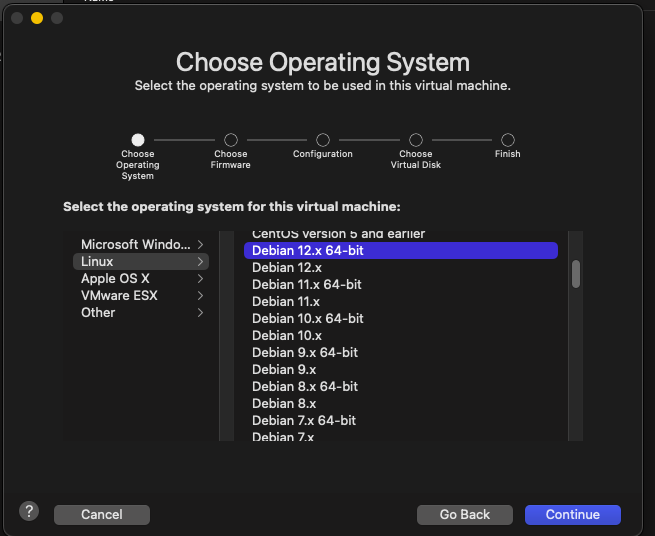Choose Debian 11.x 64-bit
The image size is (655, 536).
306,285
